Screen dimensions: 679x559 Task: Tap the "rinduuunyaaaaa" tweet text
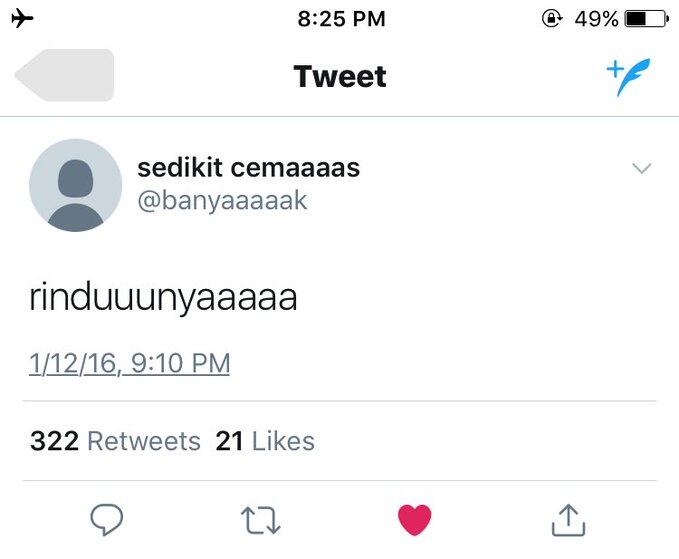[x=163, y=298]
